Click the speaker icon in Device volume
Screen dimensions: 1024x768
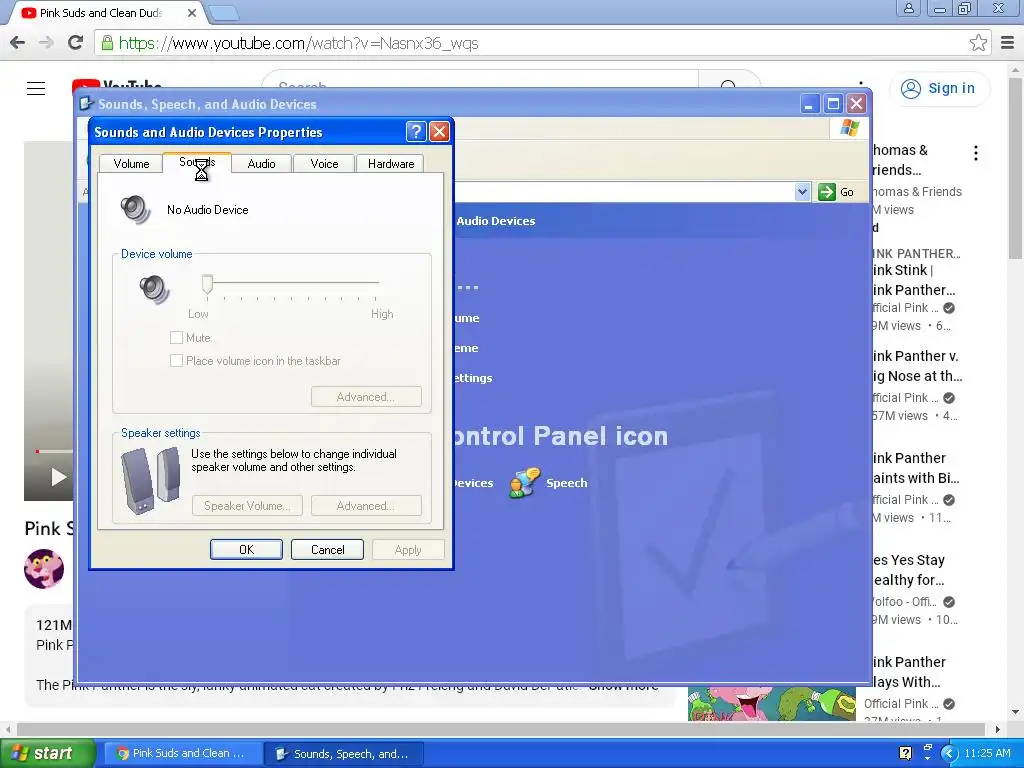point(154,289)
